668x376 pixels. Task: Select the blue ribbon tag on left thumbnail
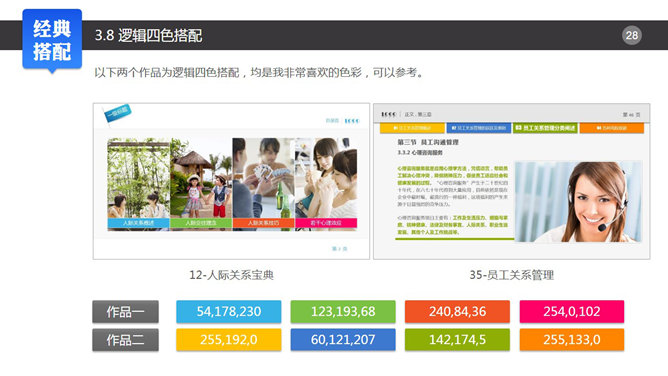point(117,114)
